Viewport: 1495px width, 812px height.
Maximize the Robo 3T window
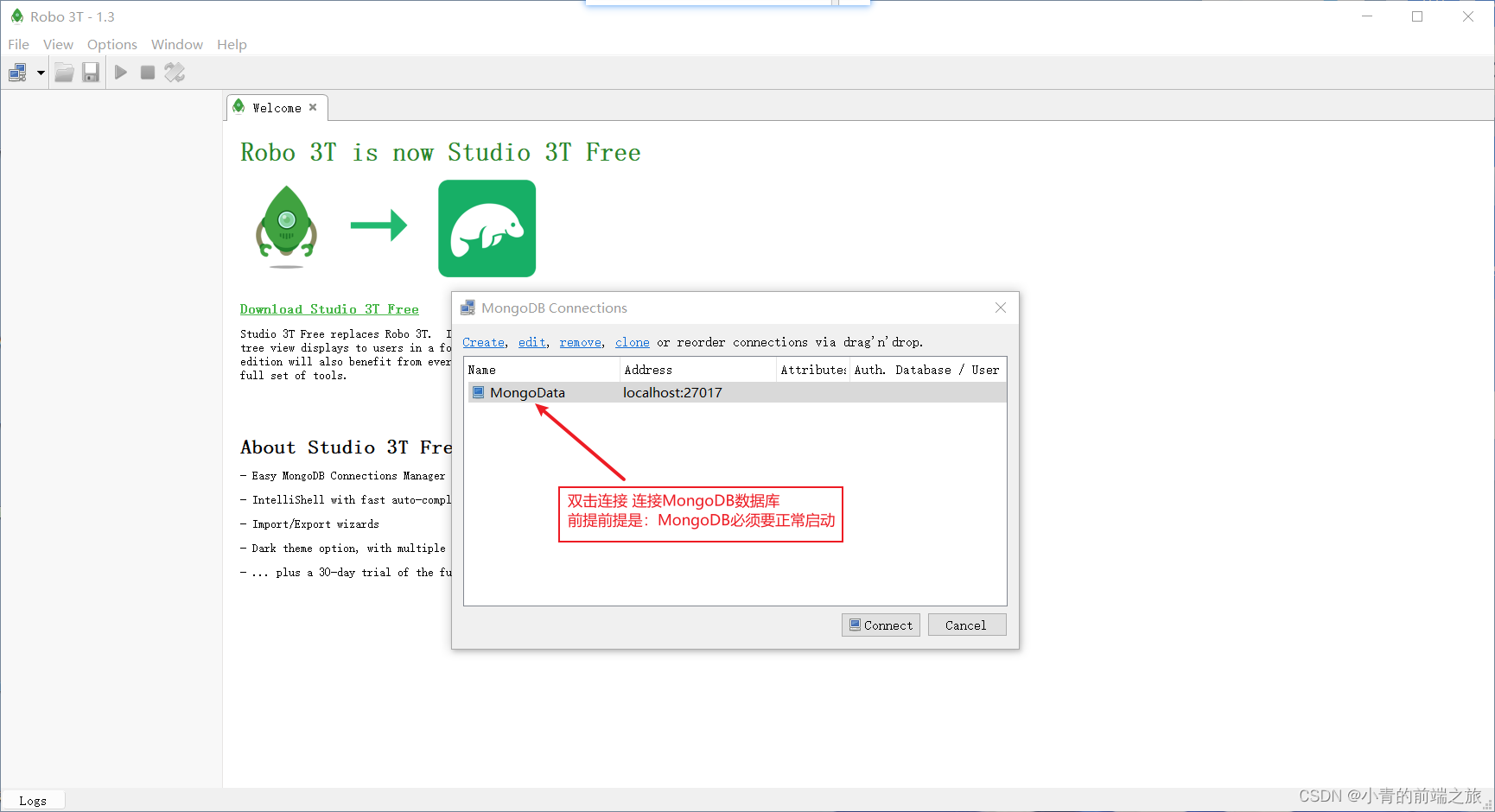pyautogui.click(x=1417, y=16)
